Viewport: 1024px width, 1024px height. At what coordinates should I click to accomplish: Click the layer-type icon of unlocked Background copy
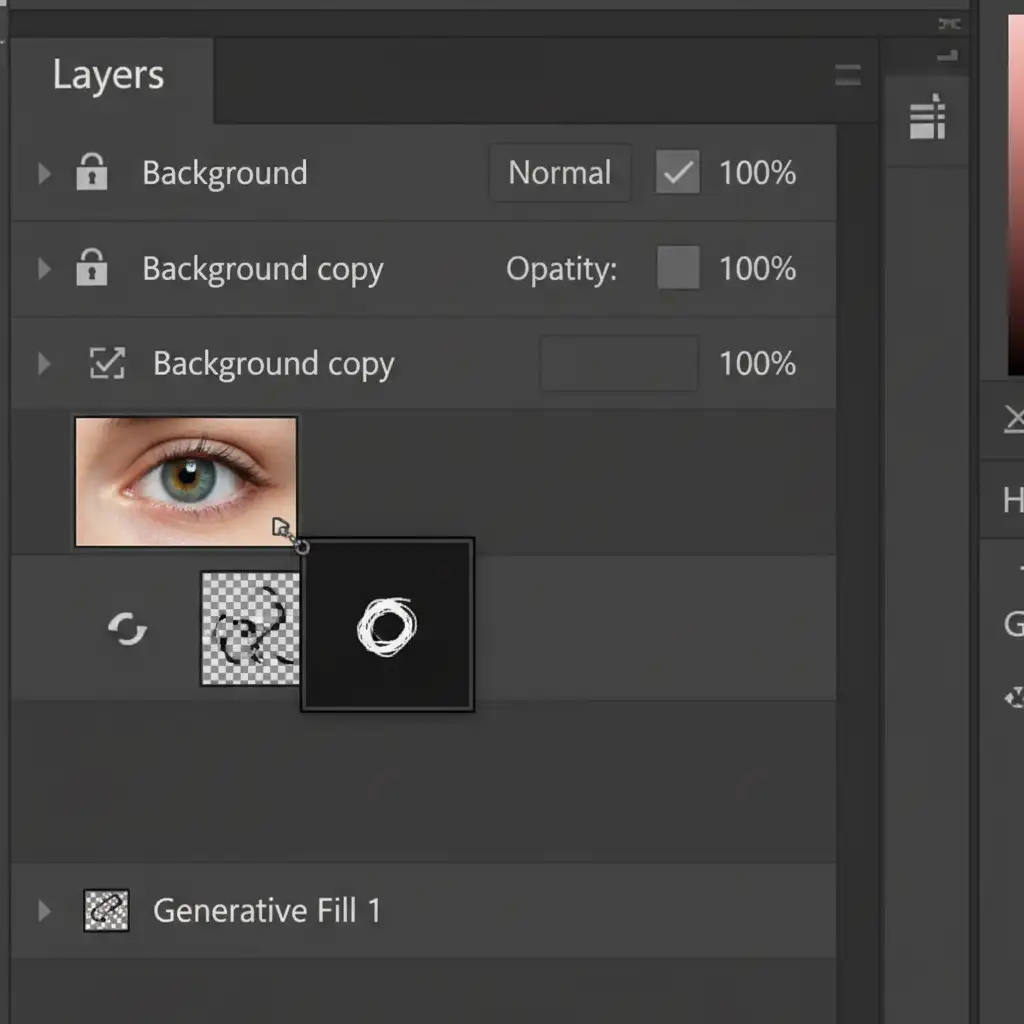(x=107, y=364)
